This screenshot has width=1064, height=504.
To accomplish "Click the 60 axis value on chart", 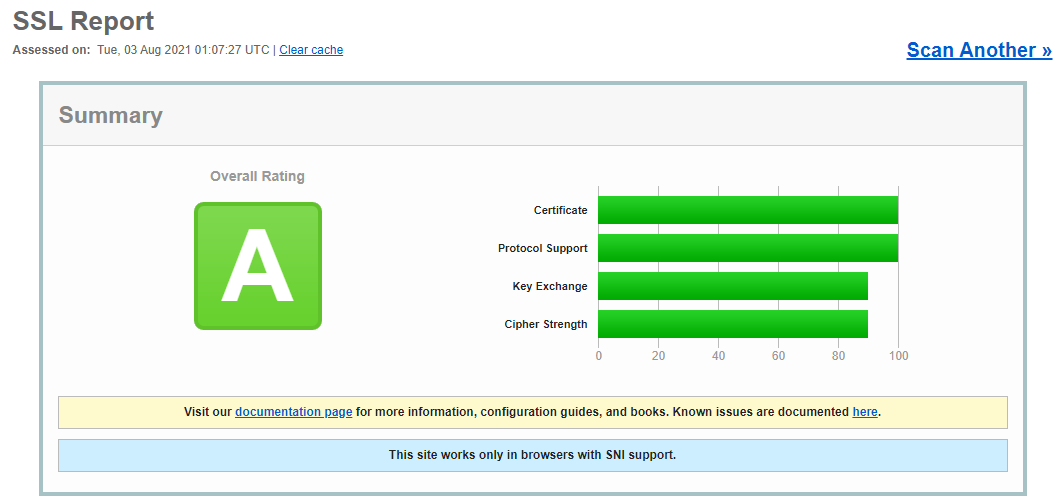I will click(778, 356).
